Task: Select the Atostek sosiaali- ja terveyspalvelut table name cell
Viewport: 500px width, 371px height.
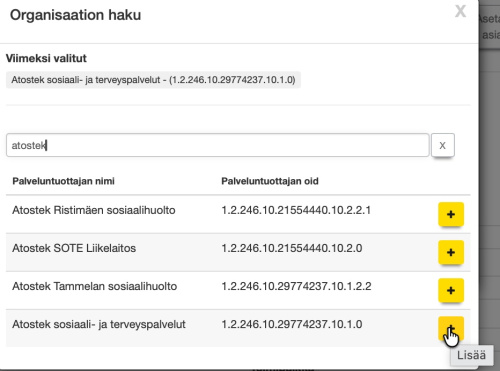Action: [x=99, y=324]
